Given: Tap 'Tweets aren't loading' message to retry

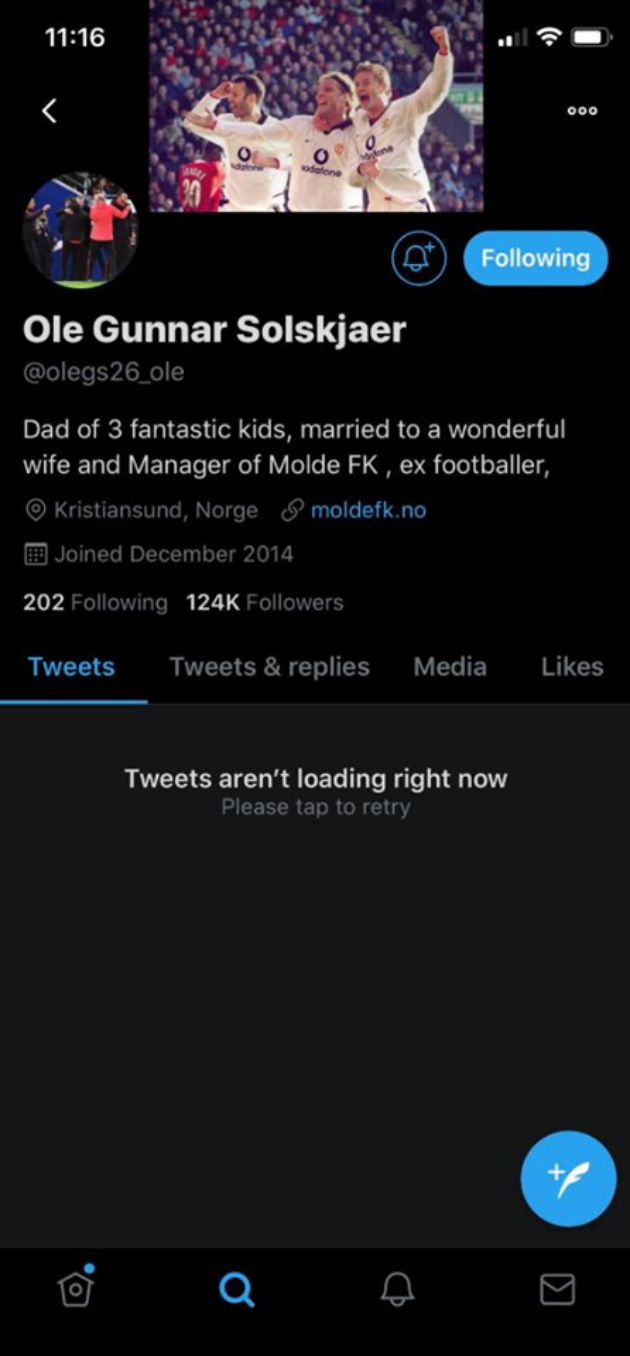Looking at the screenshot, I should tap(316, 790).
